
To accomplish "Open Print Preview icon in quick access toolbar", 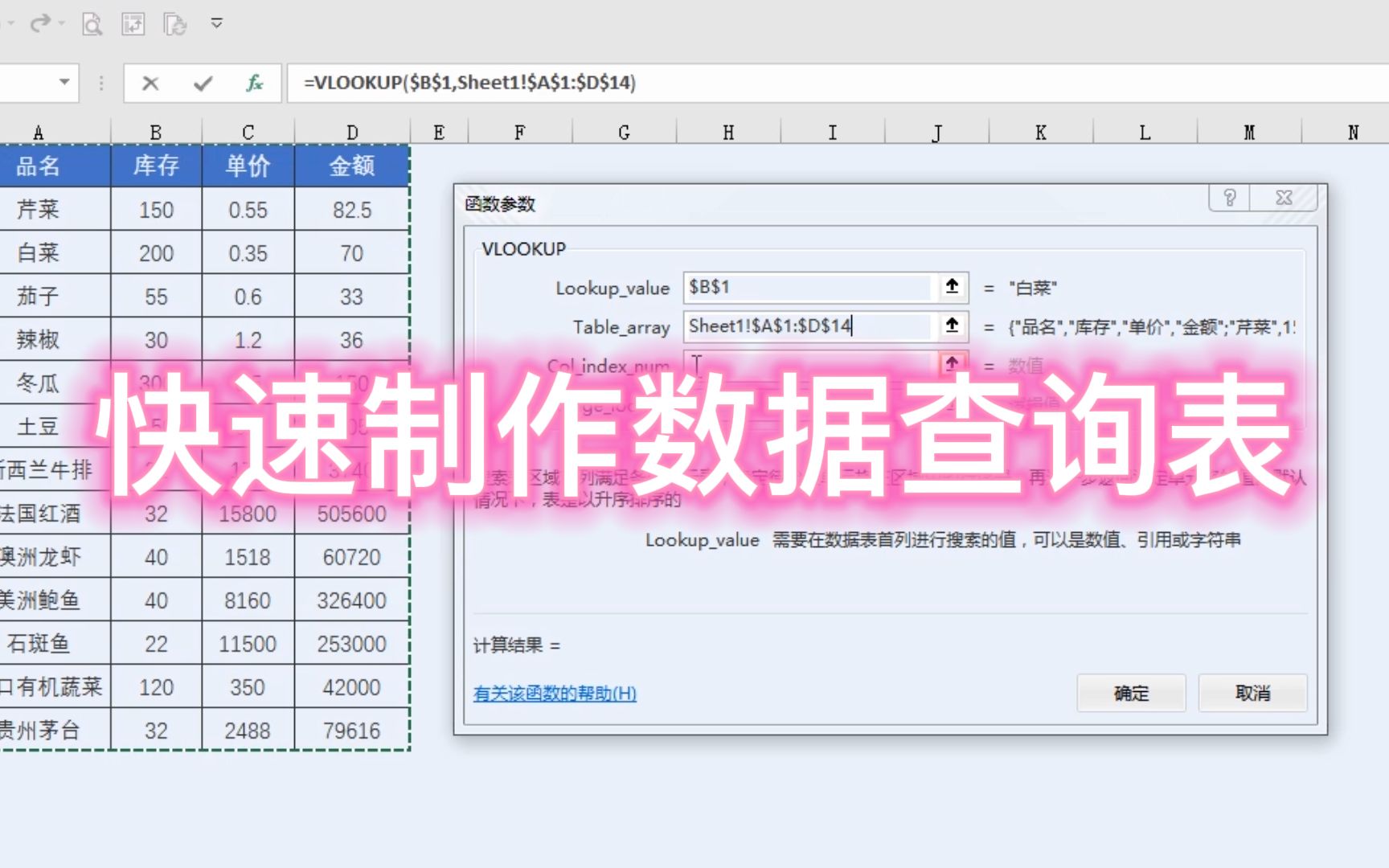I will [92, 24].
